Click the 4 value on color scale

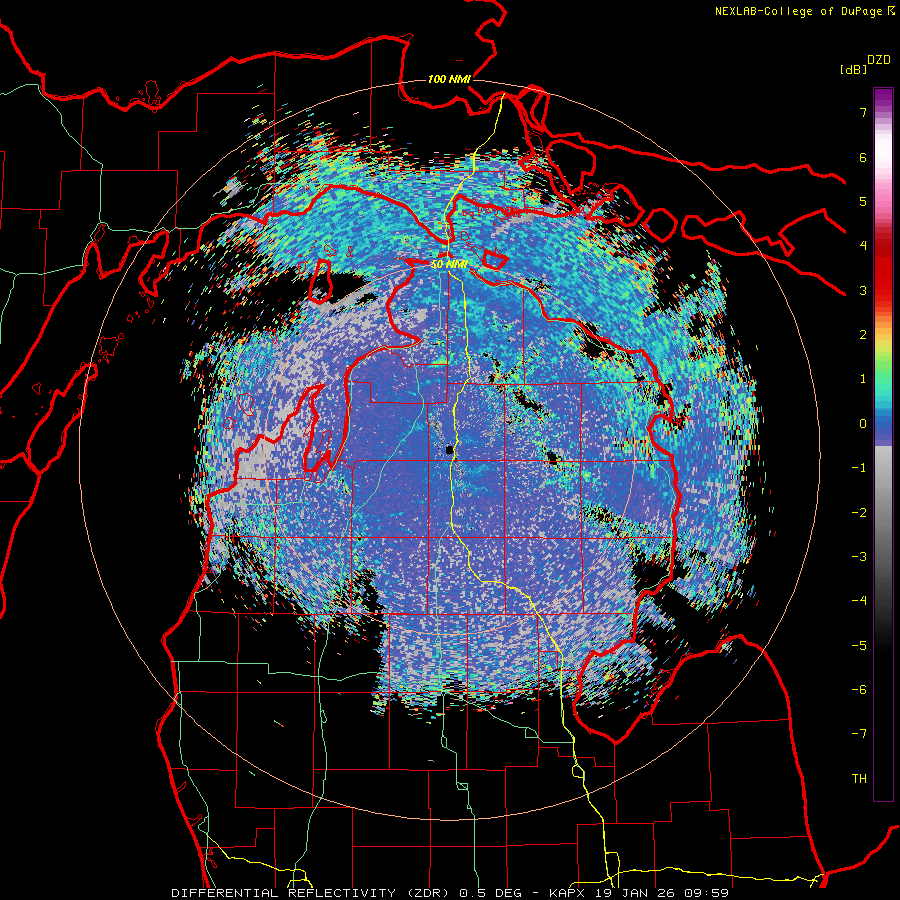click(863, 246)
